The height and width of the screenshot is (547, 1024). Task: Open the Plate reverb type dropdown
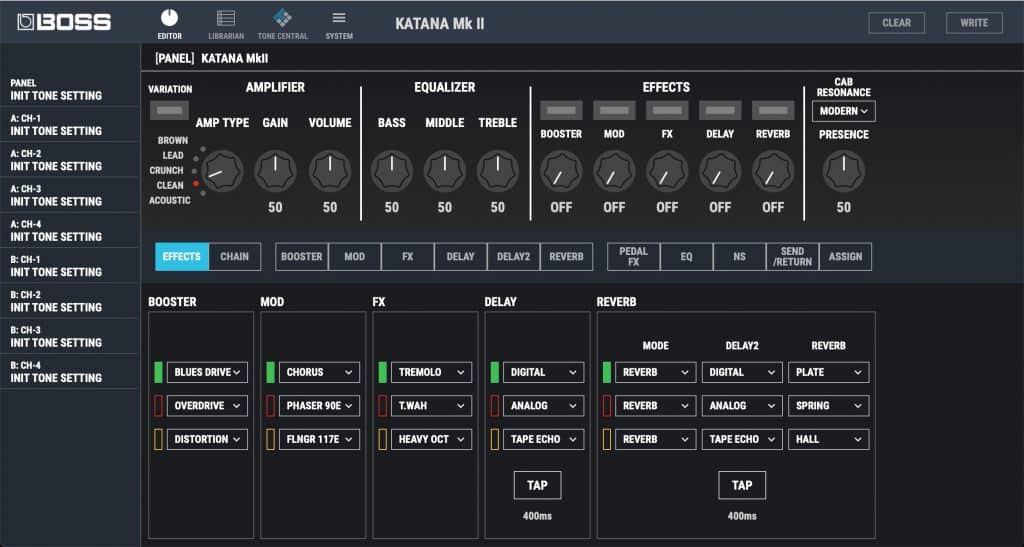point(827,372)
